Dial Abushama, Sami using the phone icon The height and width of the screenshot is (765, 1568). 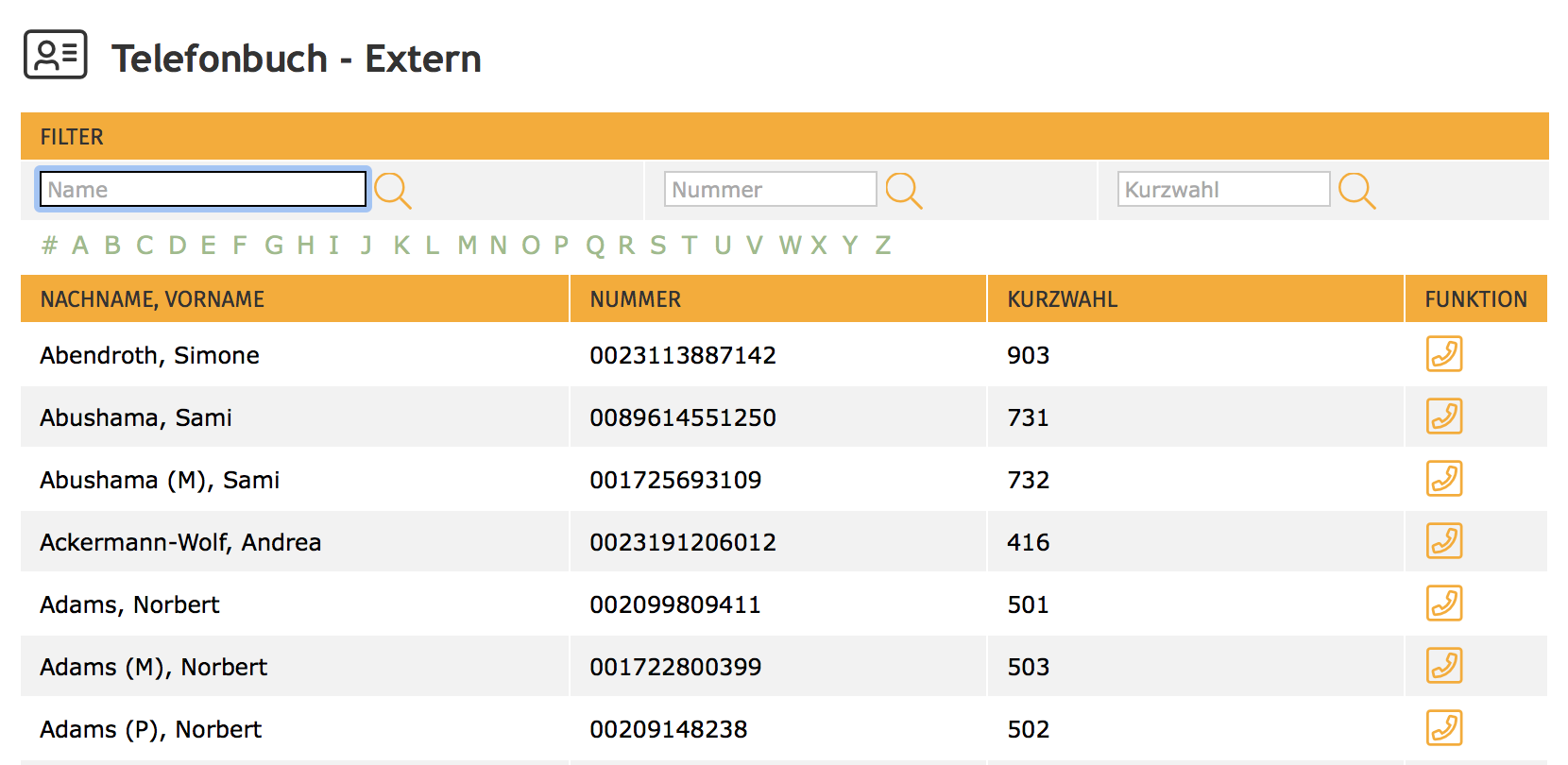click(1443, 416)
